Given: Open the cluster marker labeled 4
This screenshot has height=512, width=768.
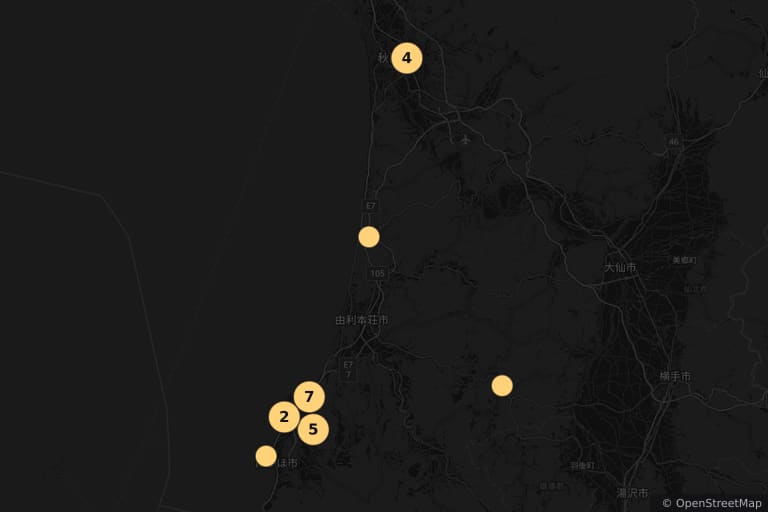Looking at the screenshot, I should pyautogui.click(x=407, y=58).
